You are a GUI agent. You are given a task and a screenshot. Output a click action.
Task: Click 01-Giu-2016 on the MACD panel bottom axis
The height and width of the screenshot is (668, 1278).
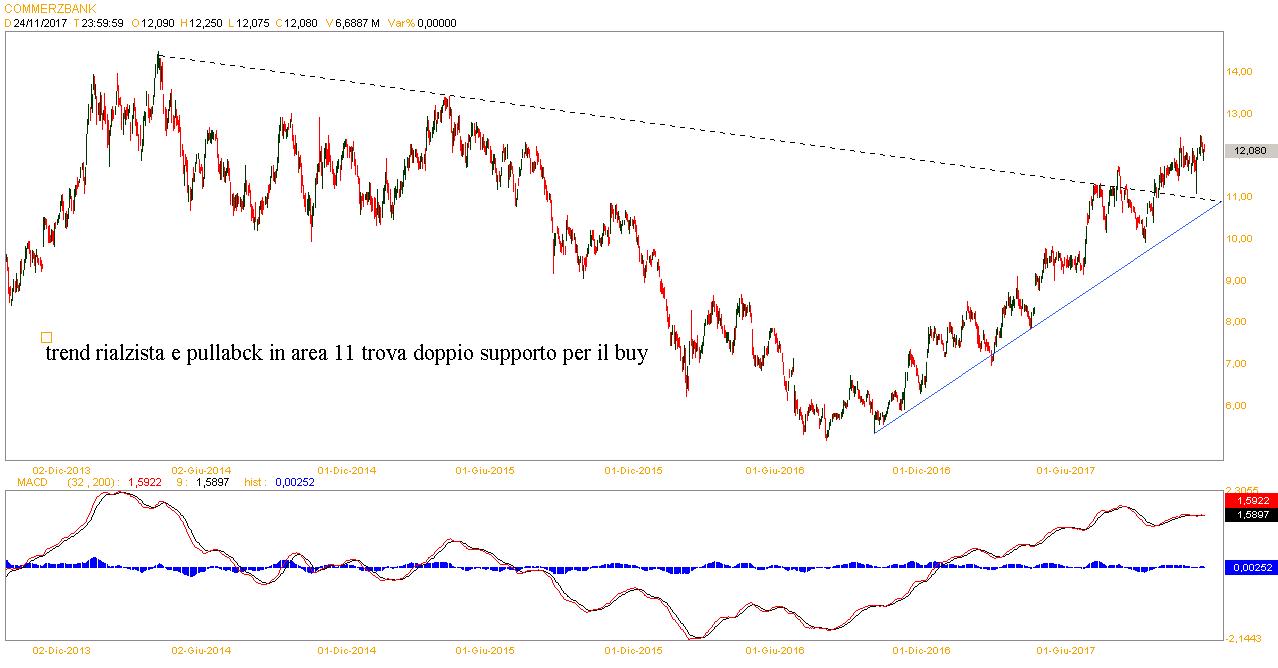(775, 650)
